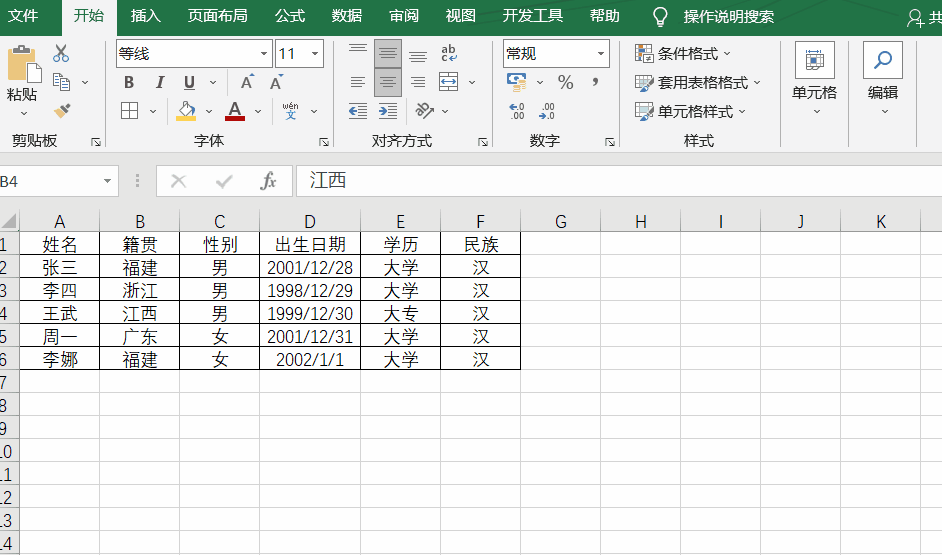Image resolution: width=942 pixels, height=555 pixels.
Task: Decrease decimal places icon
Action: click(547, 111)
